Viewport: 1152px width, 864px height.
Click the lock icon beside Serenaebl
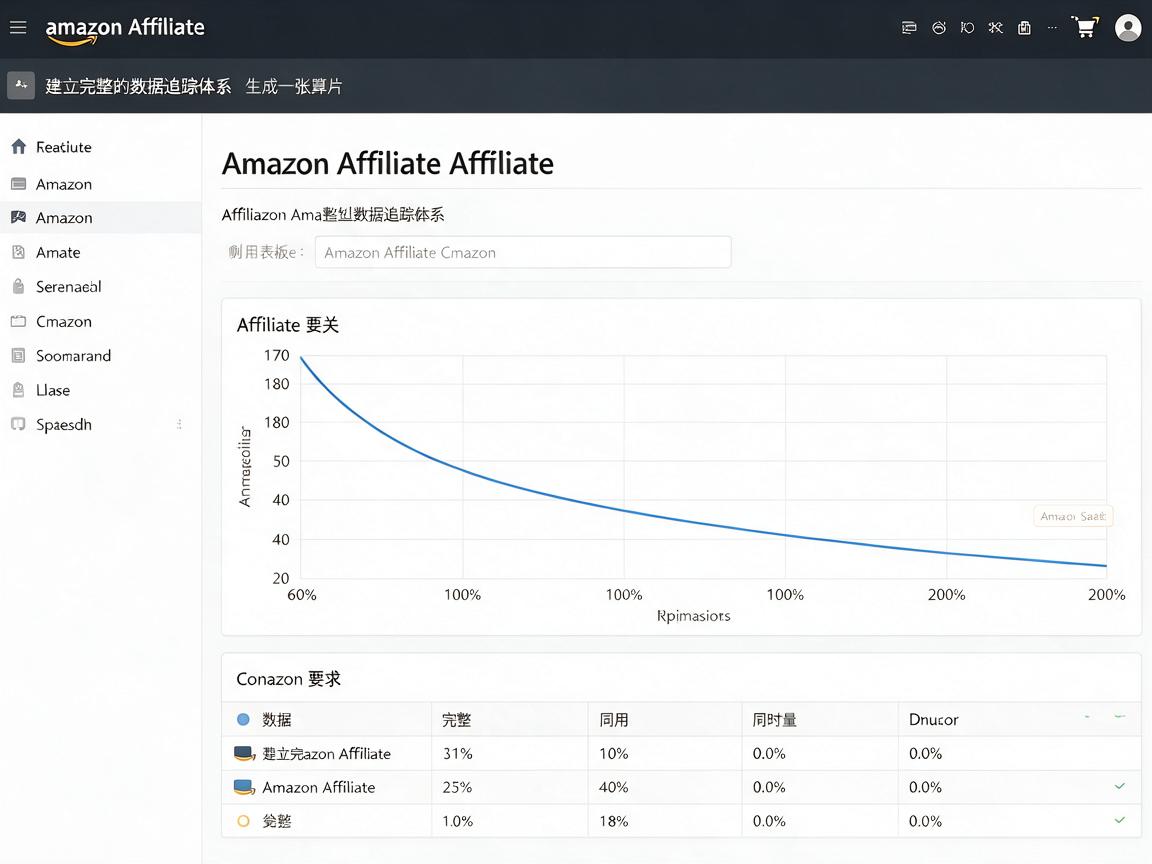coord(19,287)
